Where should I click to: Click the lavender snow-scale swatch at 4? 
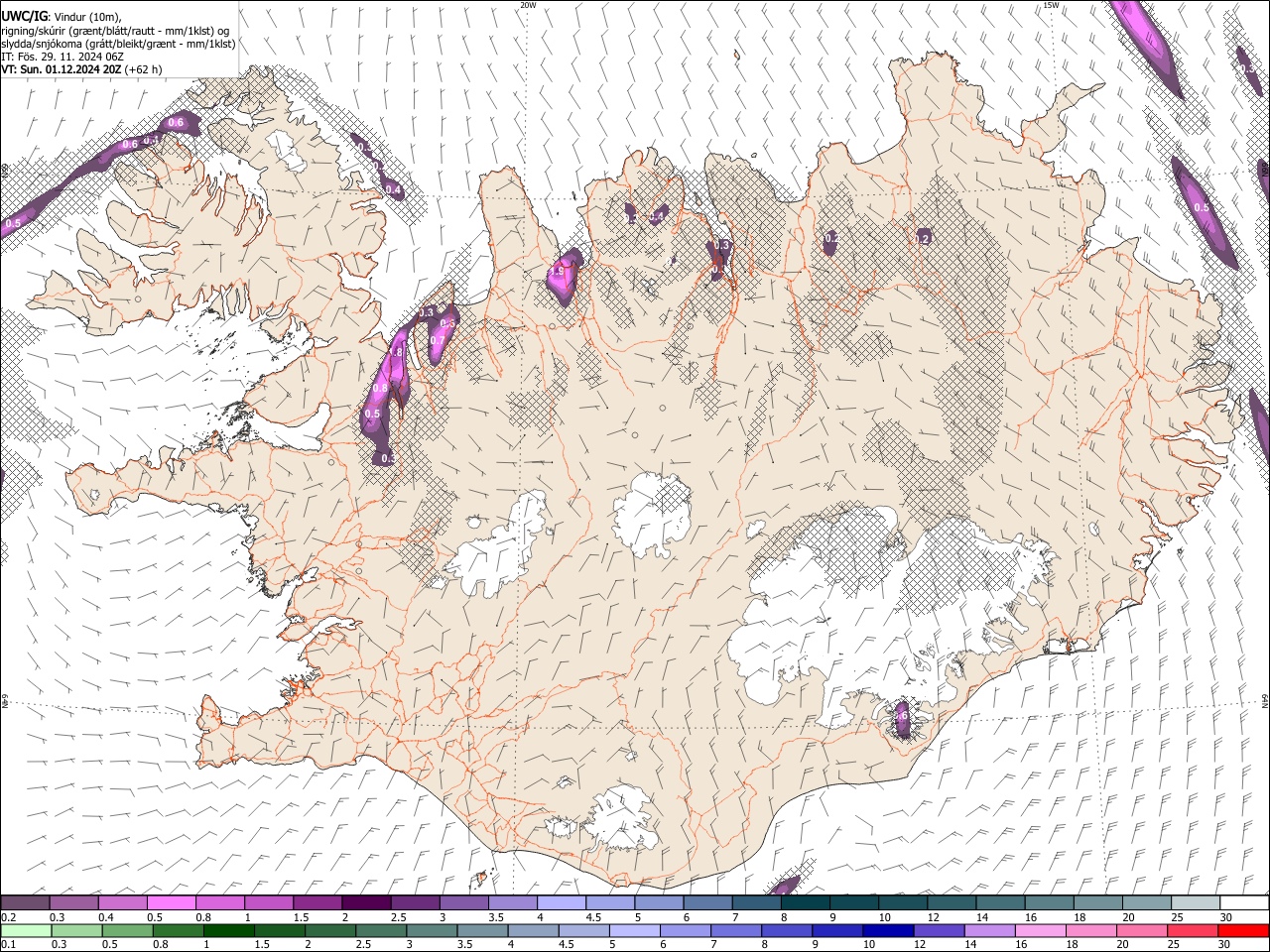[561, 902]
